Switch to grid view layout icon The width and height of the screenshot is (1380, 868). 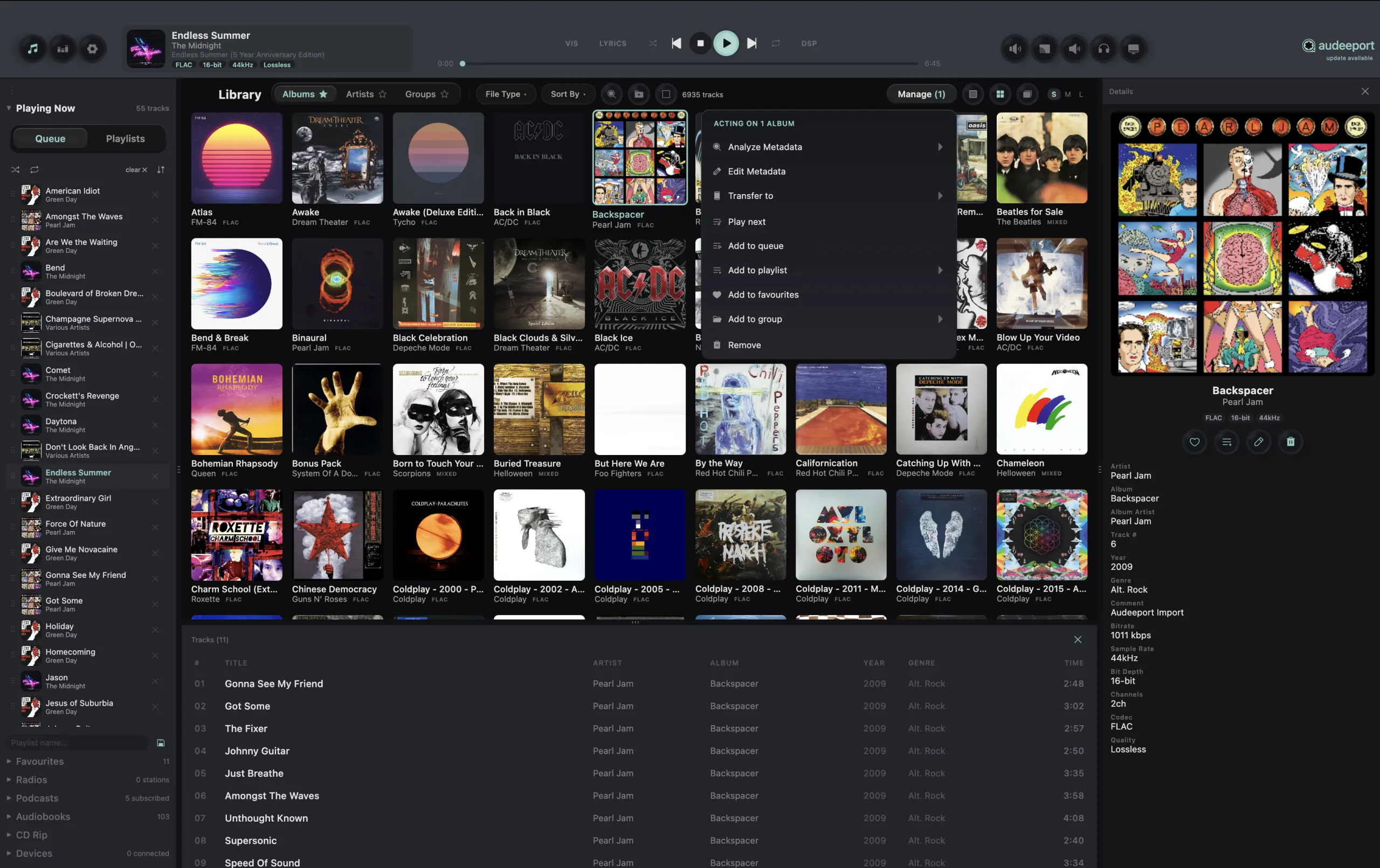[x=1000, y=94]
